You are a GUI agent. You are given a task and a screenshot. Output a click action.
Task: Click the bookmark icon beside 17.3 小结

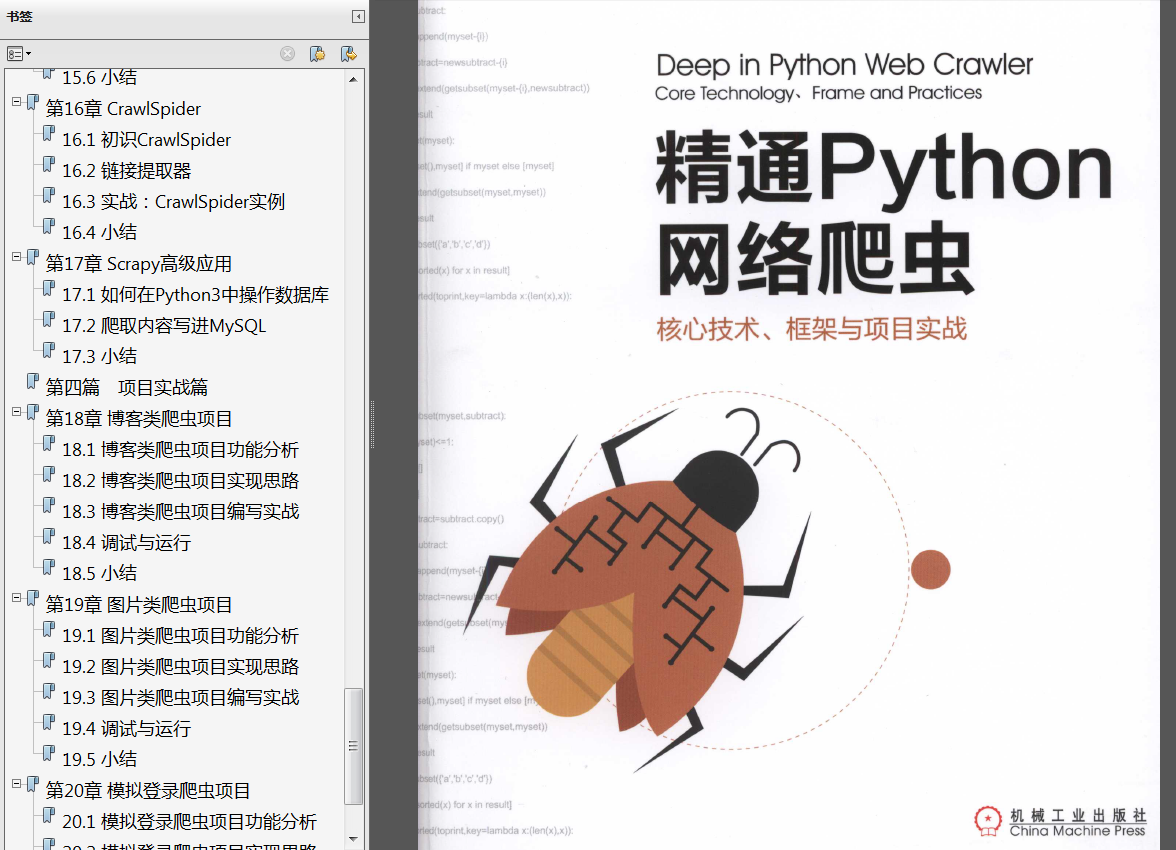[x=49, y=350]
